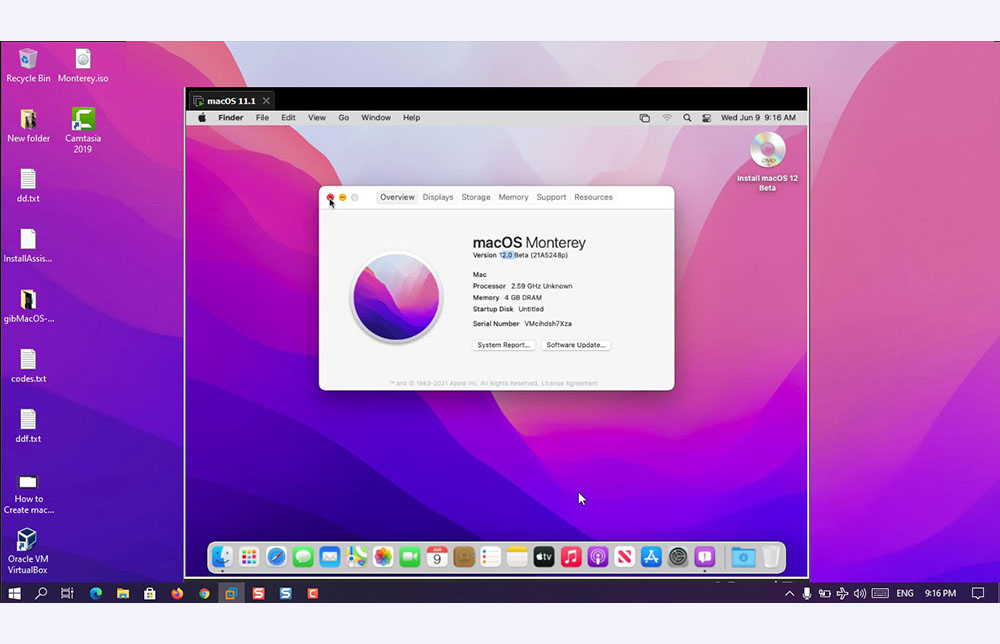Toggle the Wi-Fi status menu
Viewport: 1000px width, 644px height.
[x=667, y=117]
